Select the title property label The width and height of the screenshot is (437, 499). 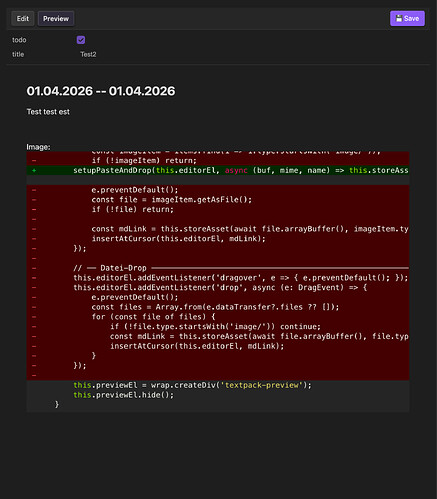(x=18, y=54)
